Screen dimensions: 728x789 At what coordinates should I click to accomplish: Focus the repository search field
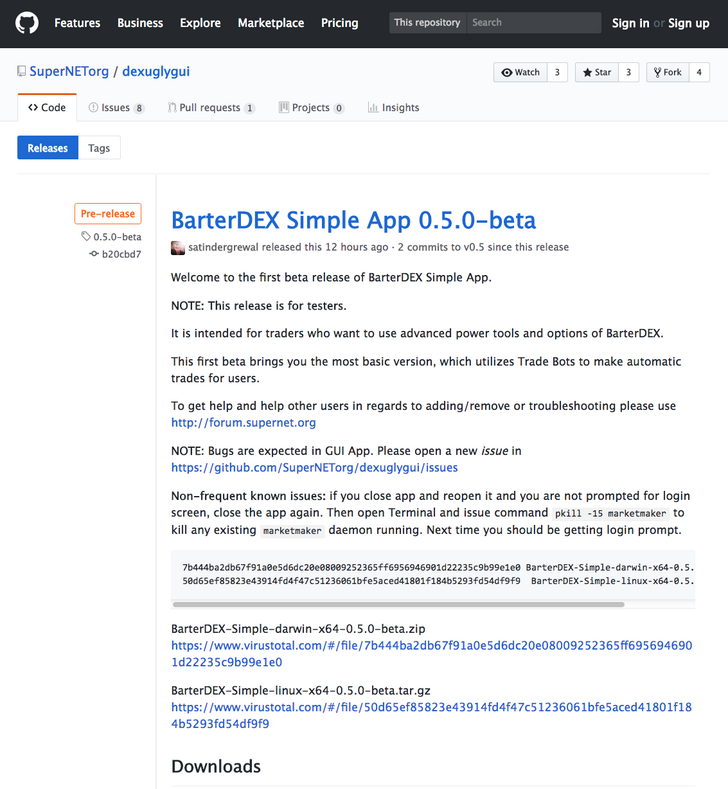534,23
